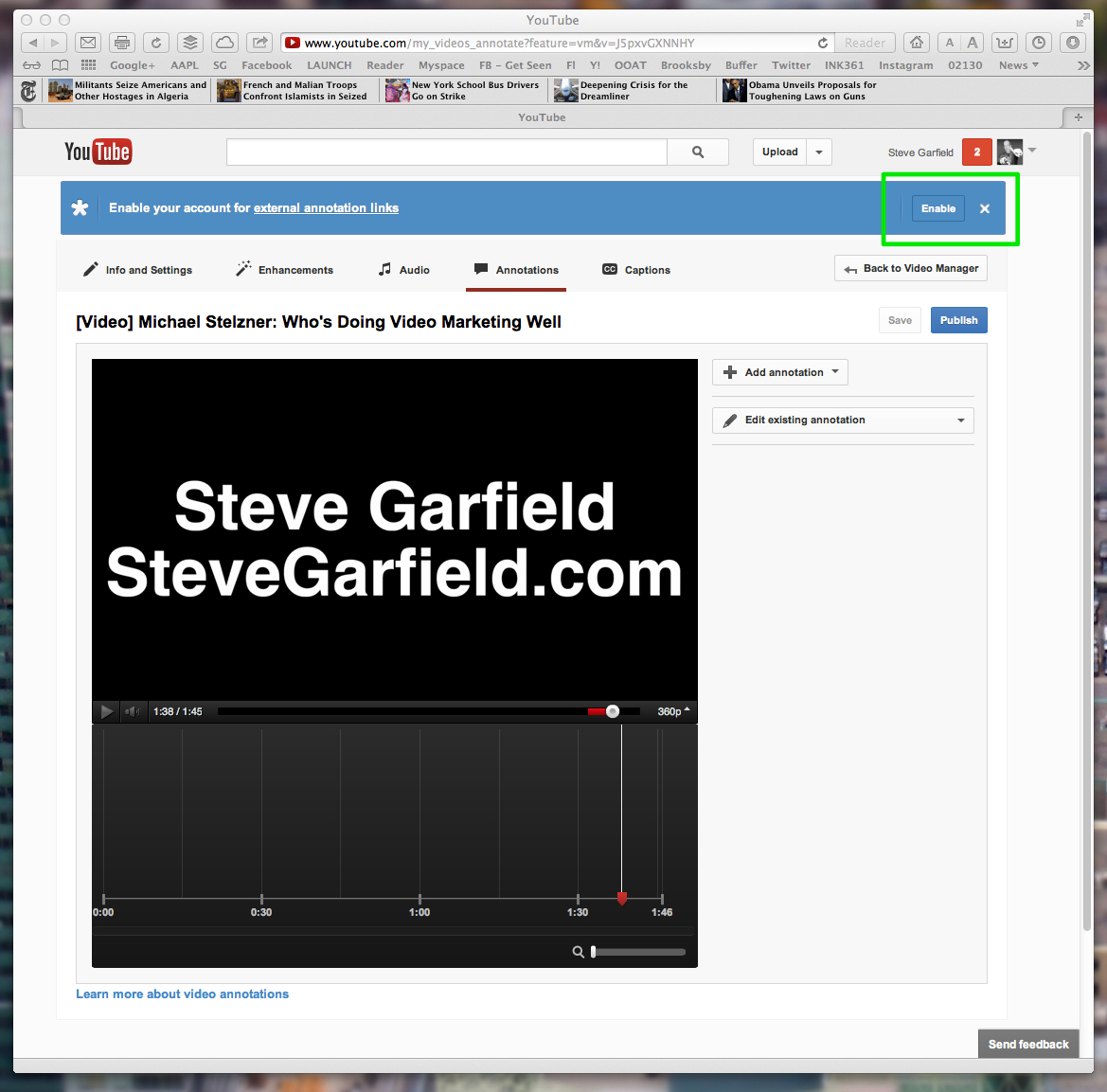Click the Safari share arrow icon
The height and width of the screenshot is (1092, 1107).
tap(259, 43)
